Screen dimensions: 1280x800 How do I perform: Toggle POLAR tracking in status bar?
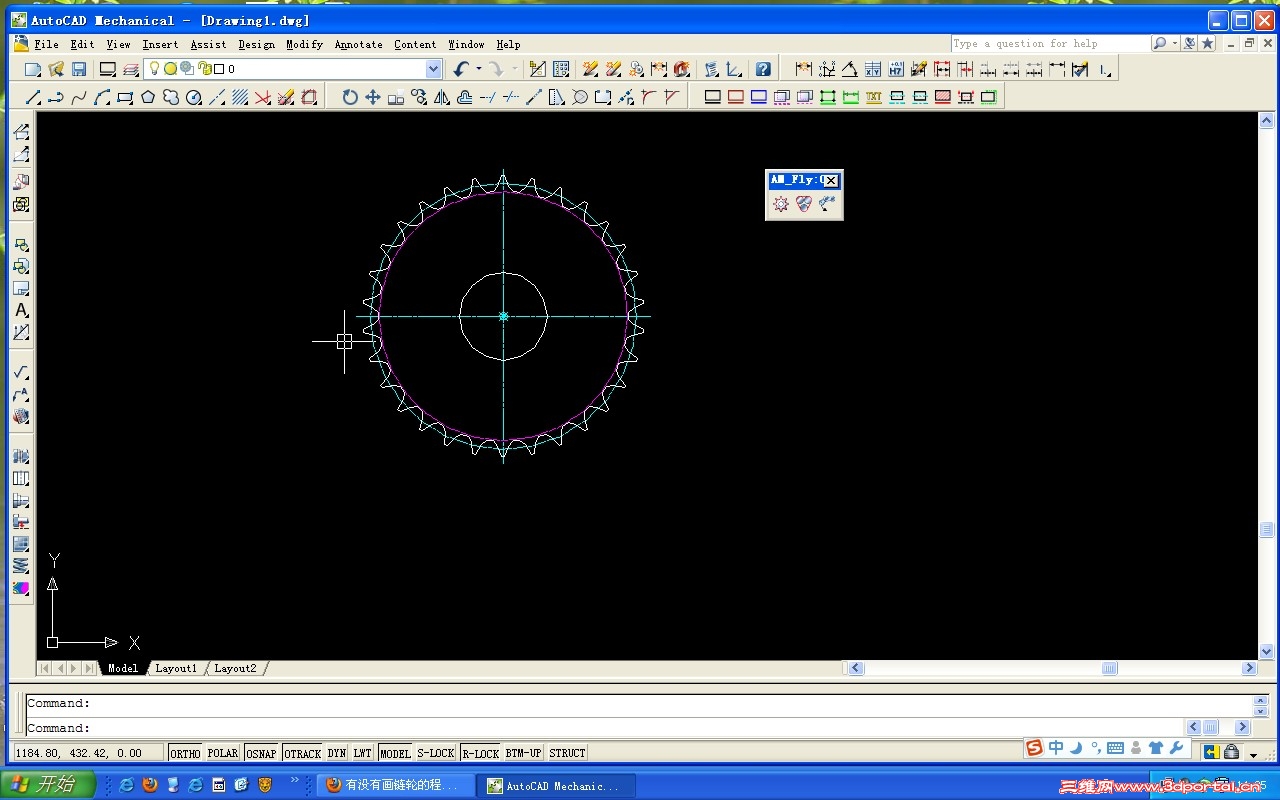(223, 753)
